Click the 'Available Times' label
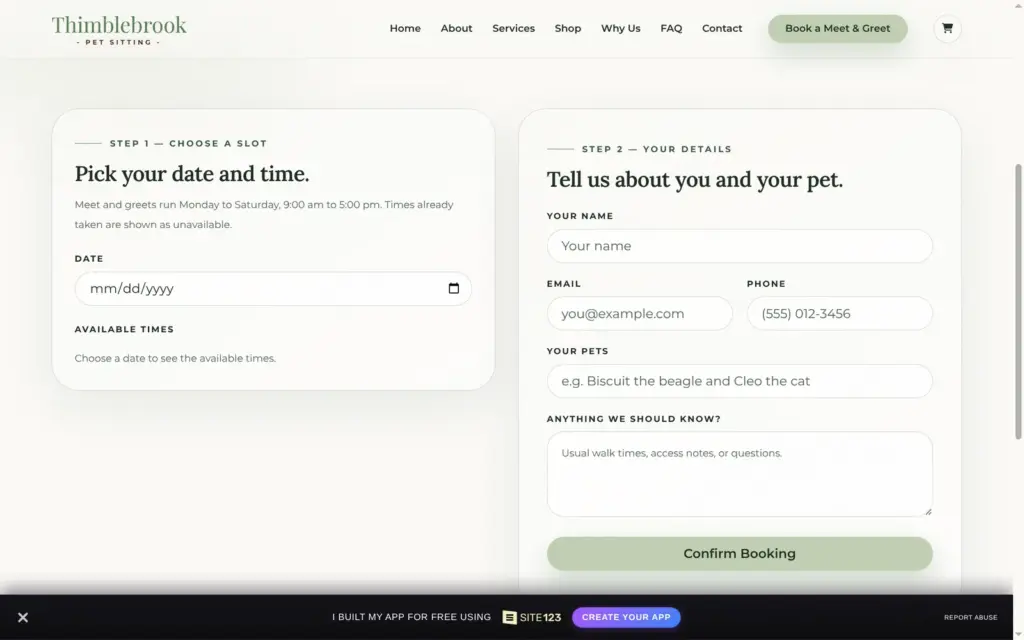Image resolution: width=1024 pixels, height=640 pixels. [x=124, y=330]
